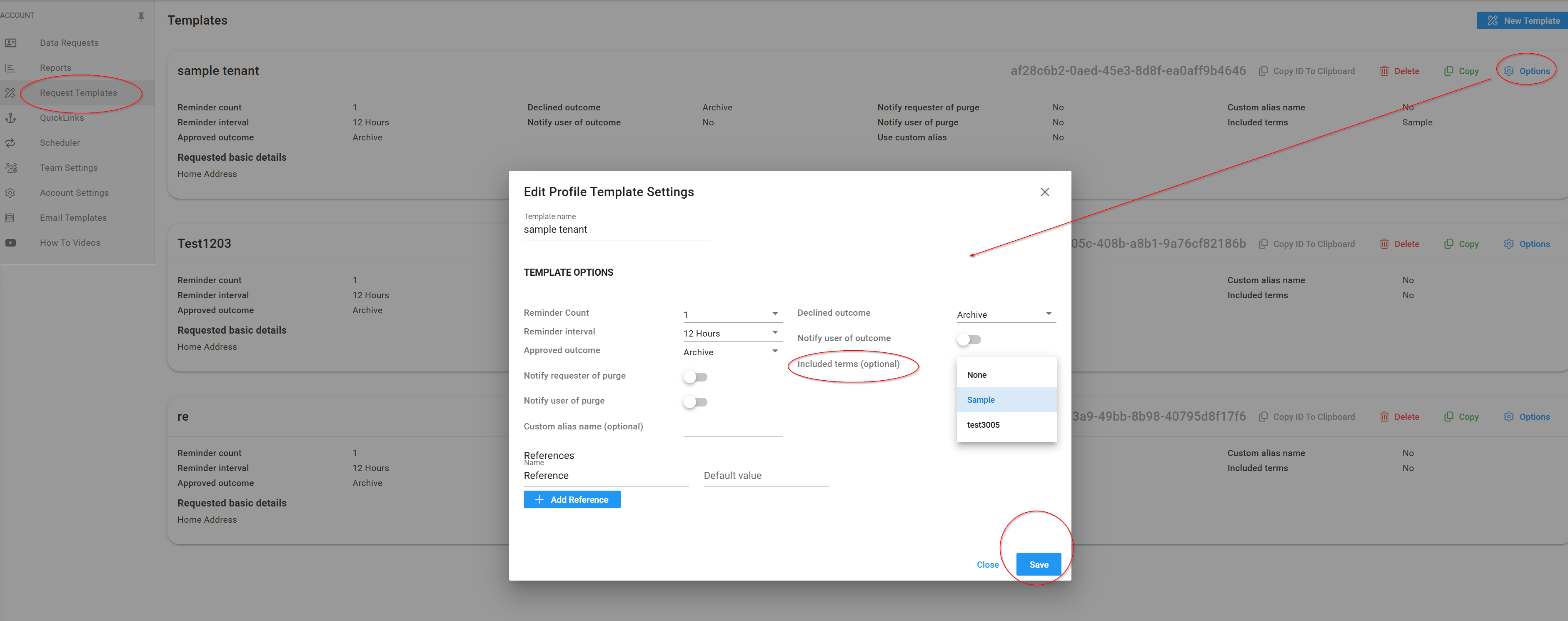
Task: Click the Data Requests sidebar icon
Action: point(11,42)
